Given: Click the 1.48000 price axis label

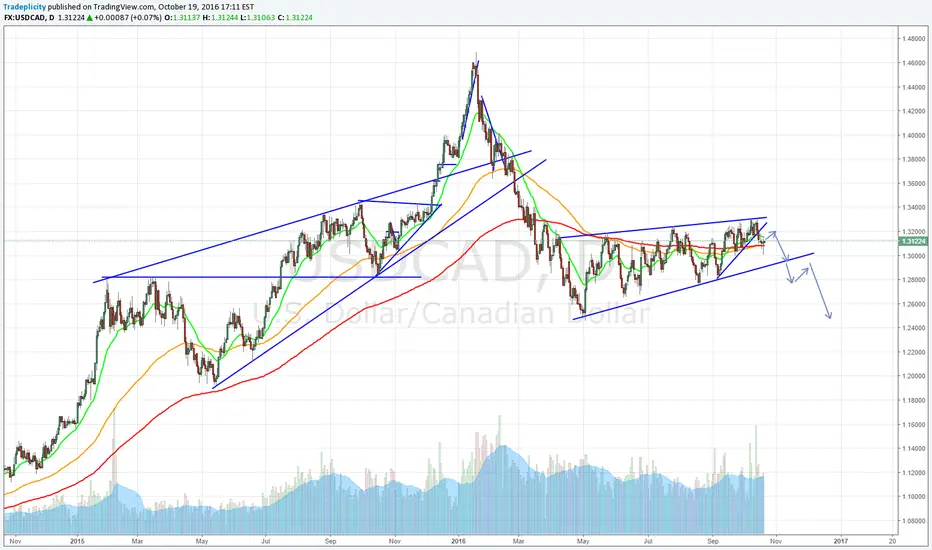Looking at the screenshot, I should pyautogui.click(x=914, y=39).
